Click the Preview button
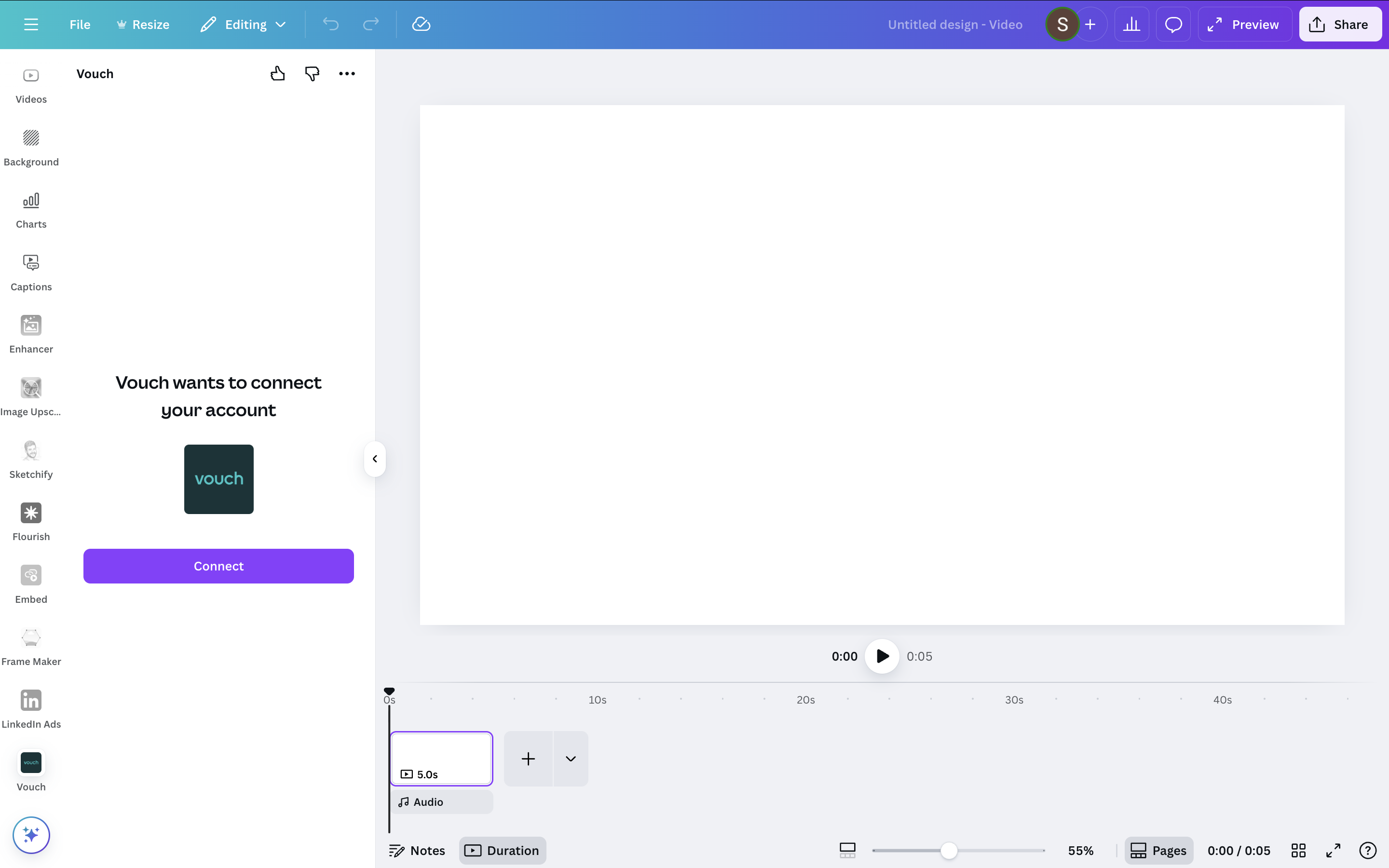This screenshot has height=868, width=1389. (1244, 24)
